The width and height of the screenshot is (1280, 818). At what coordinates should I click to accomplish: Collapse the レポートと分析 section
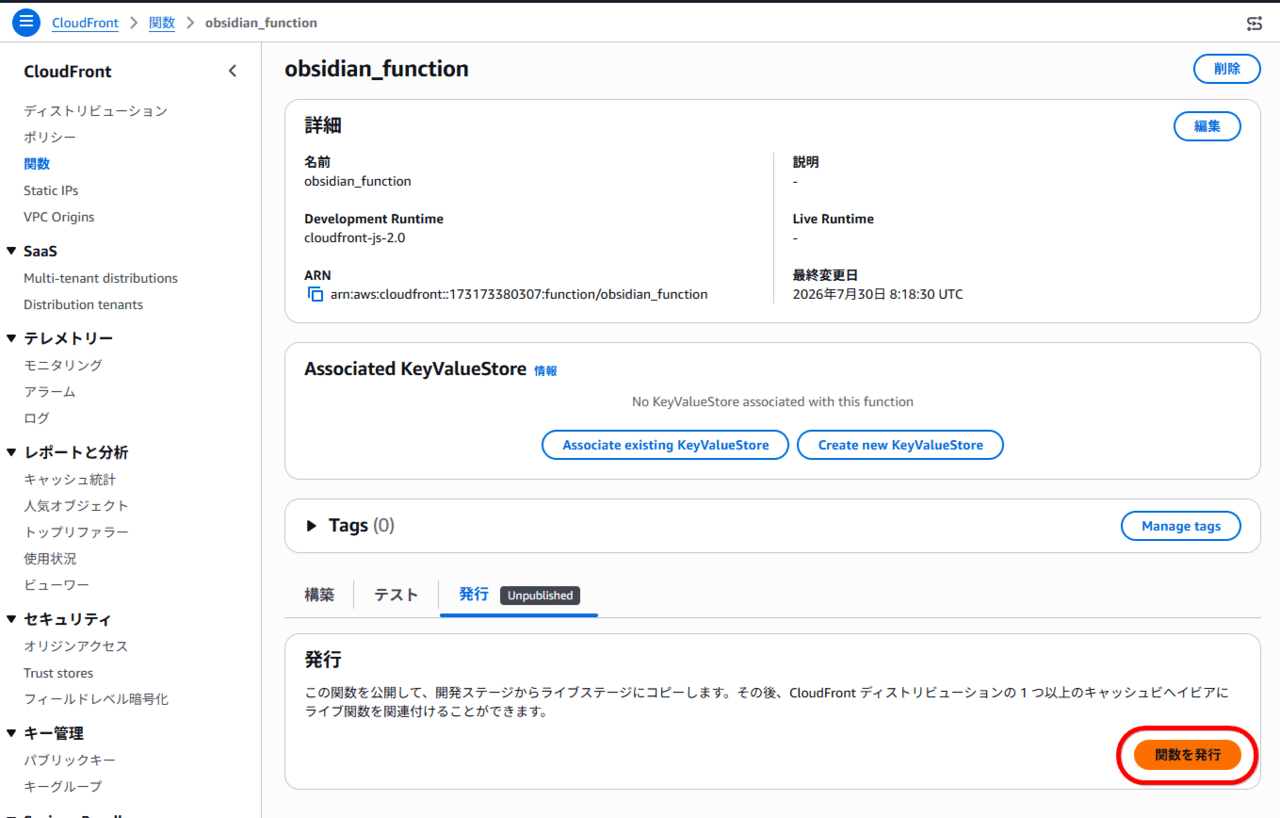click(x=11, y=452)
